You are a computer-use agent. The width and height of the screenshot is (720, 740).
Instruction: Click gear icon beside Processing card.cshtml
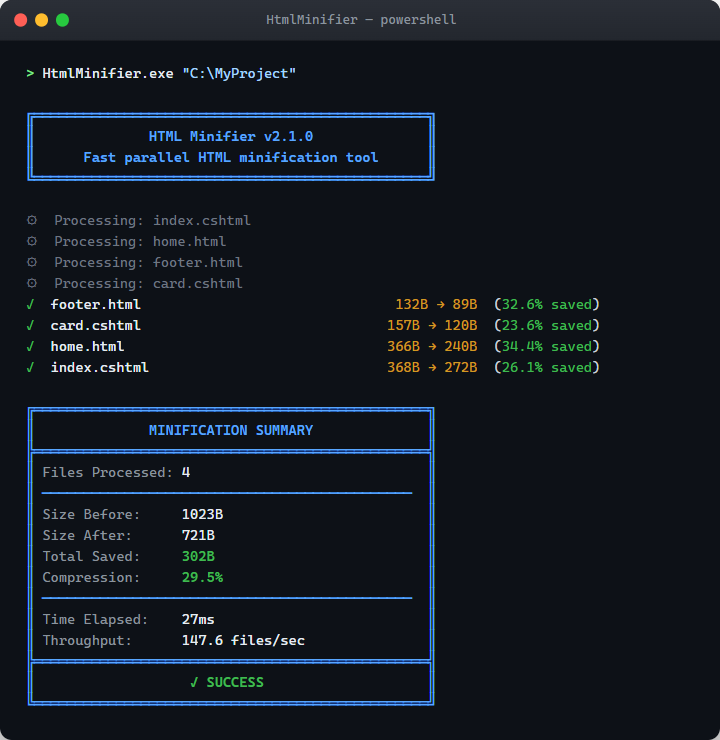32,283
